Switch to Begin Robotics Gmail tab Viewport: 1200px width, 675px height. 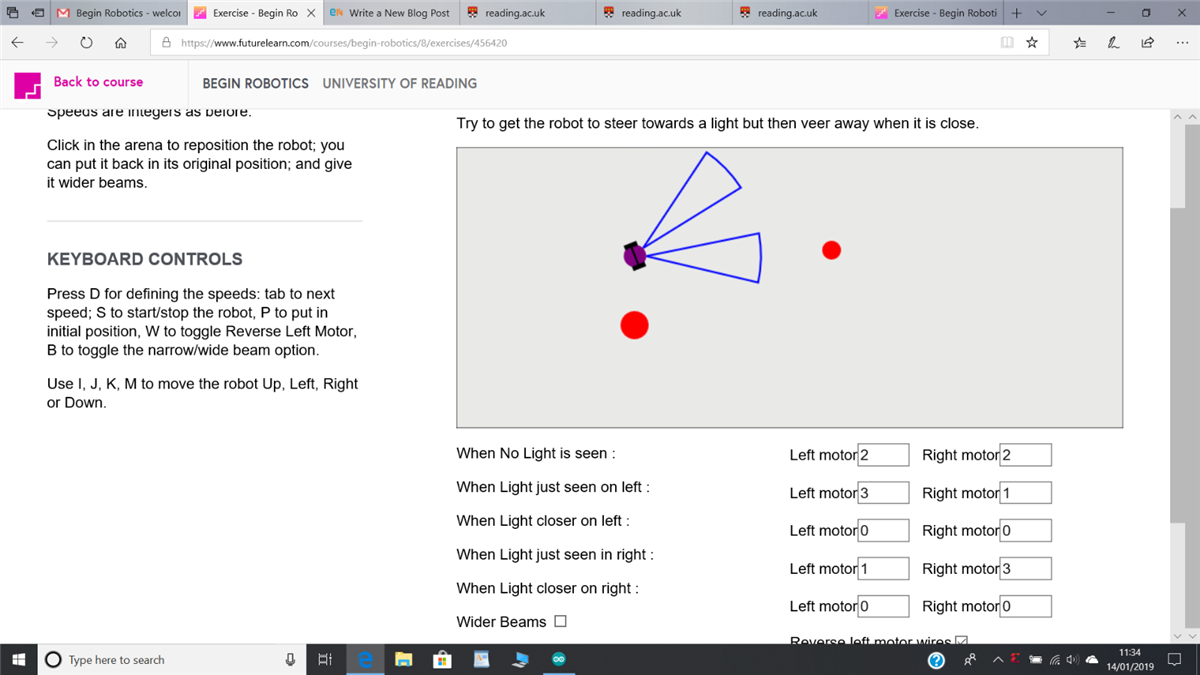click(x=117, y=13)
